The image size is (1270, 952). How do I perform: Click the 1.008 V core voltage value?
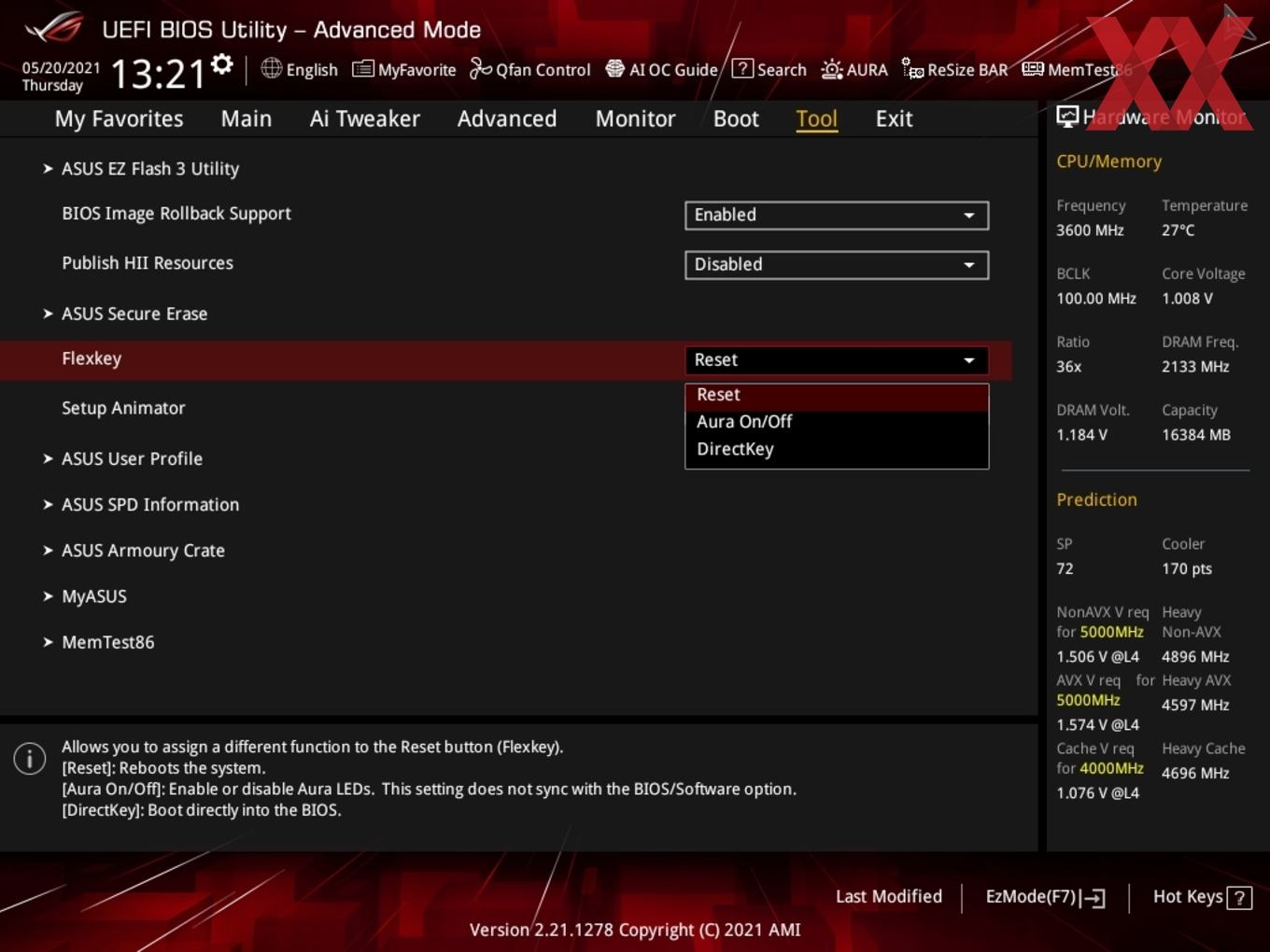1187,299
